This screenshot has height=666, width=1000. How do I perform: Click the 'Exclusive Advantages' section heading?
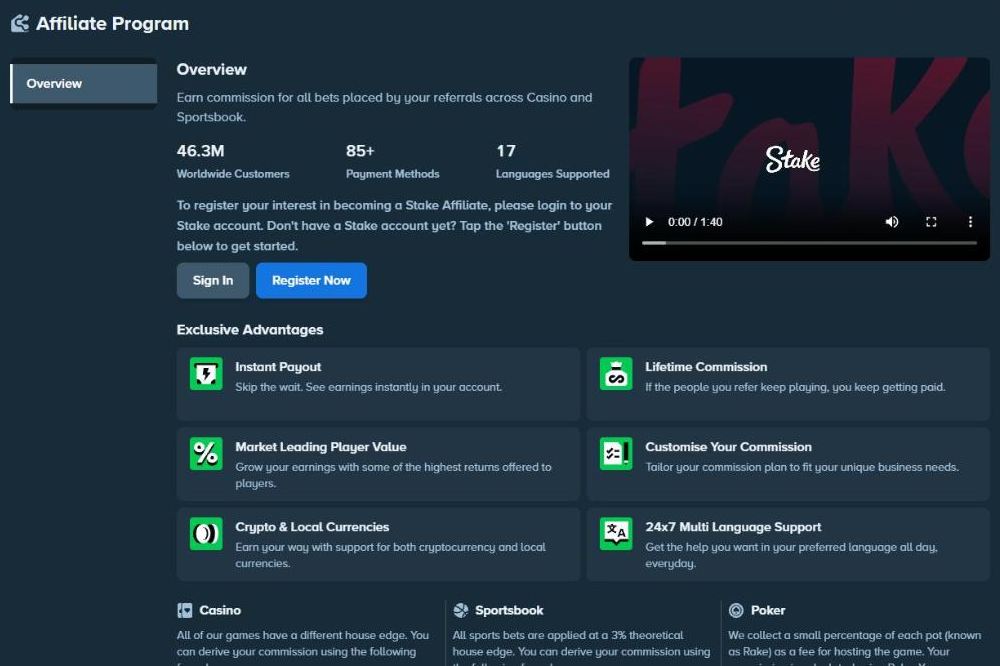[250, 330]
